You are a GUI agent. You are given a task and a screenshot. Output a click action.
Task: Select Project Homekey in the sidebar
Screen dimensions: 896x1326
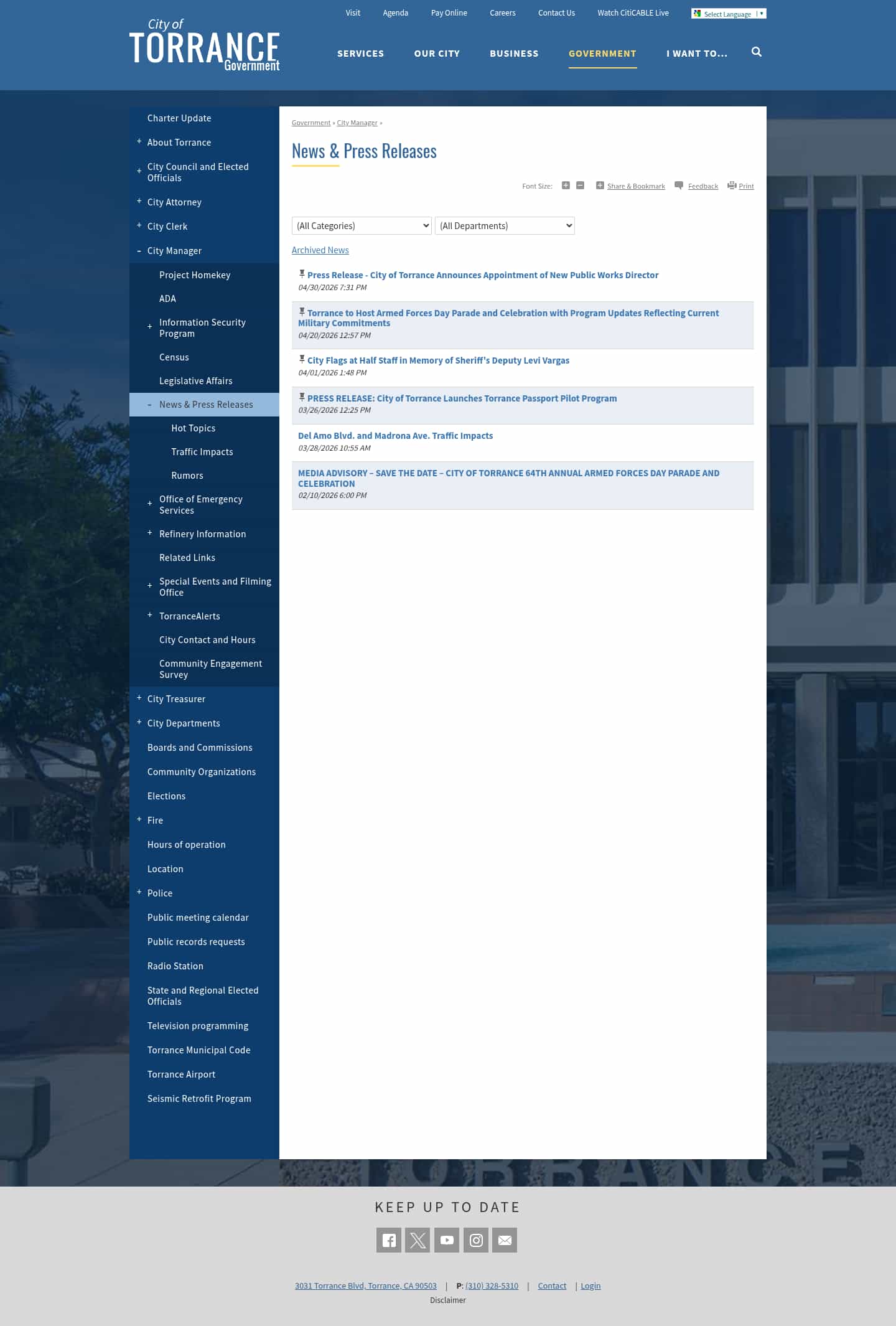pyautogui.click(x=195, y=275)
